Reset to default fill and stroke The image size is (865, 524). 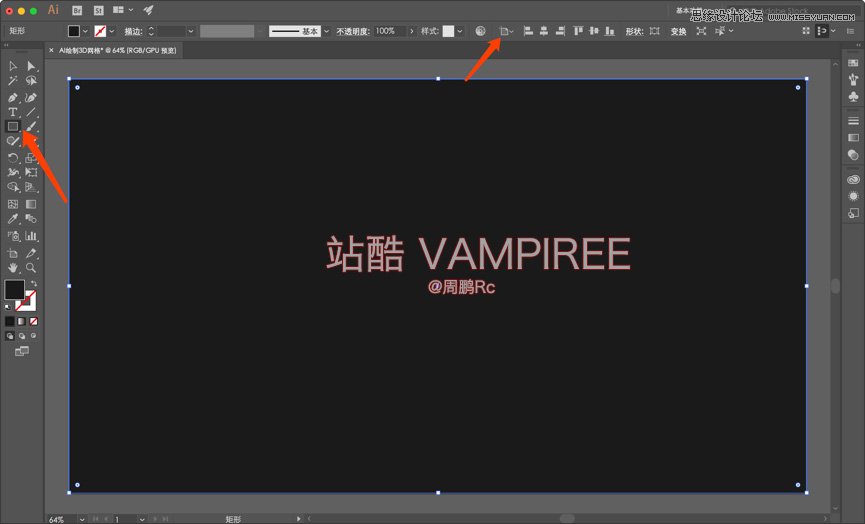click(8, 307)
